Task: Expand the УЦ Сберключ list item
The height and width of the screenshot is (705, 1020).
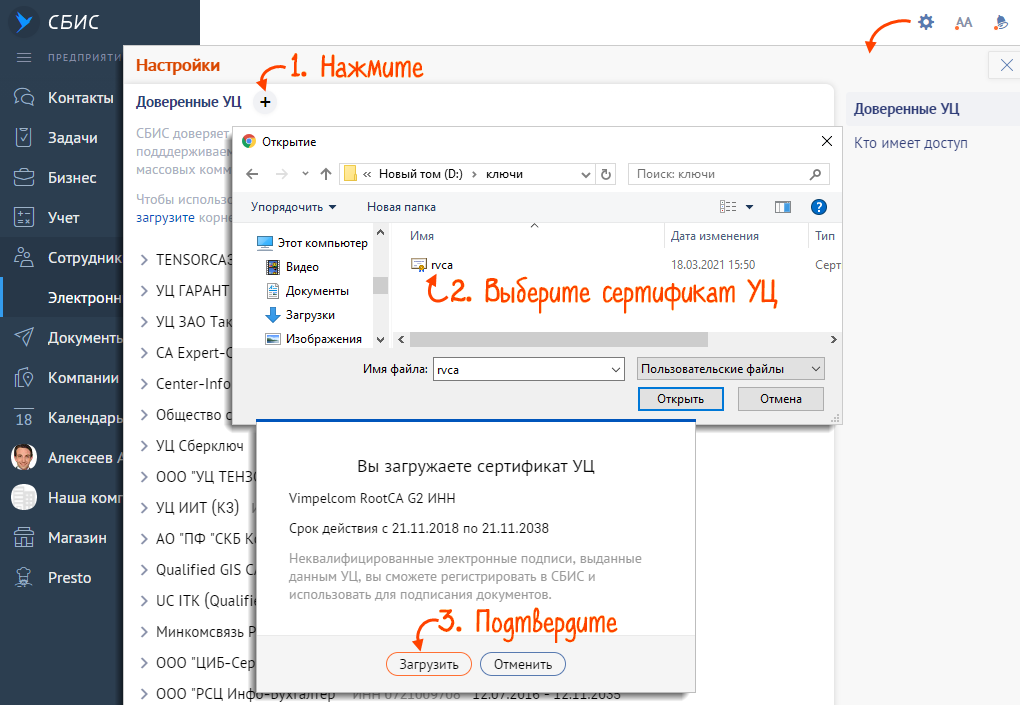Action: point(145,446)
